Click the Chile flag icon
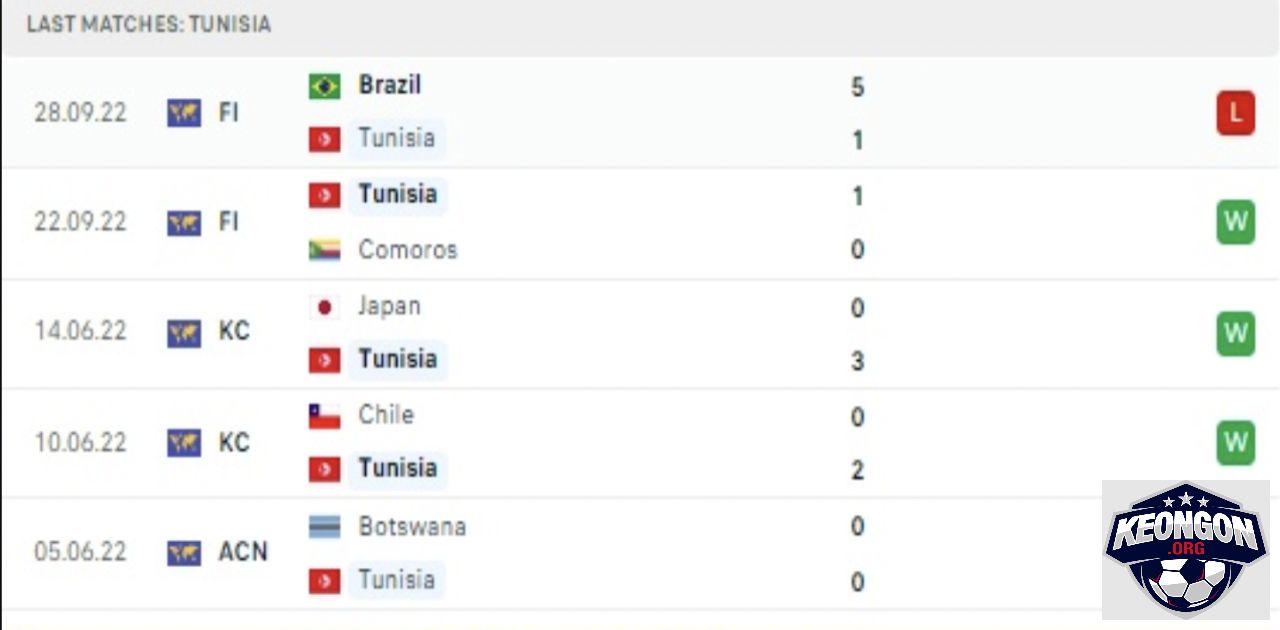 324,416
